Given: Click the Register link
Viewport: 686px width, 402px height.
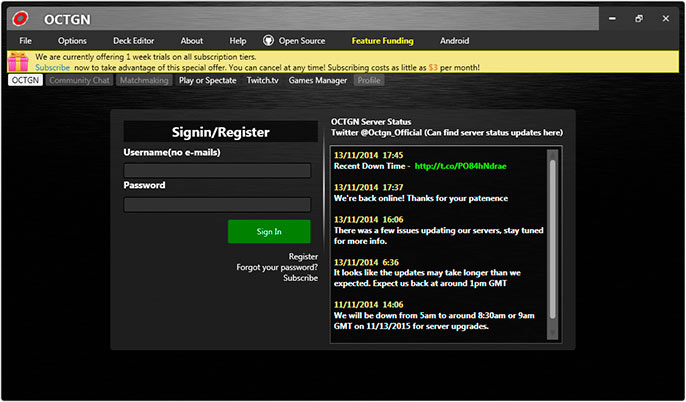Looking at the screenshot, I should point(303,256).
